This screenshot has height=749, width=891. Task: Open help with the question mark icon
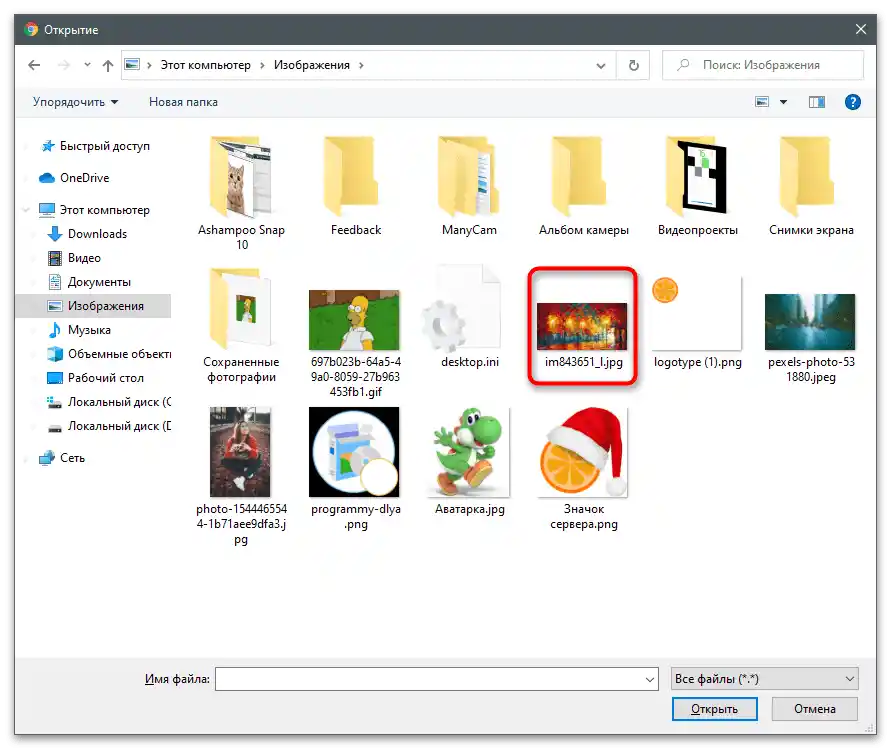click(852, 102)
